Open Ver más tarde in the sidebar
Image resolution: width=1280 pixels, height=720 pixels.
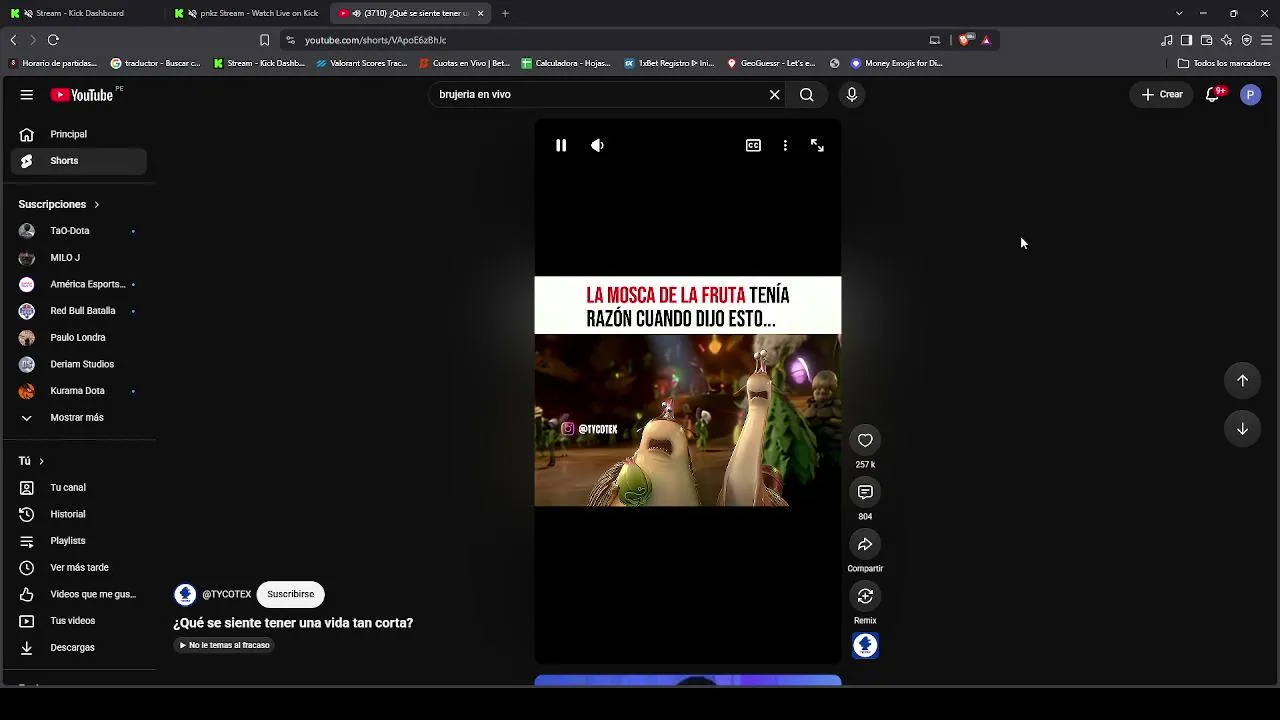pos(79,568)
